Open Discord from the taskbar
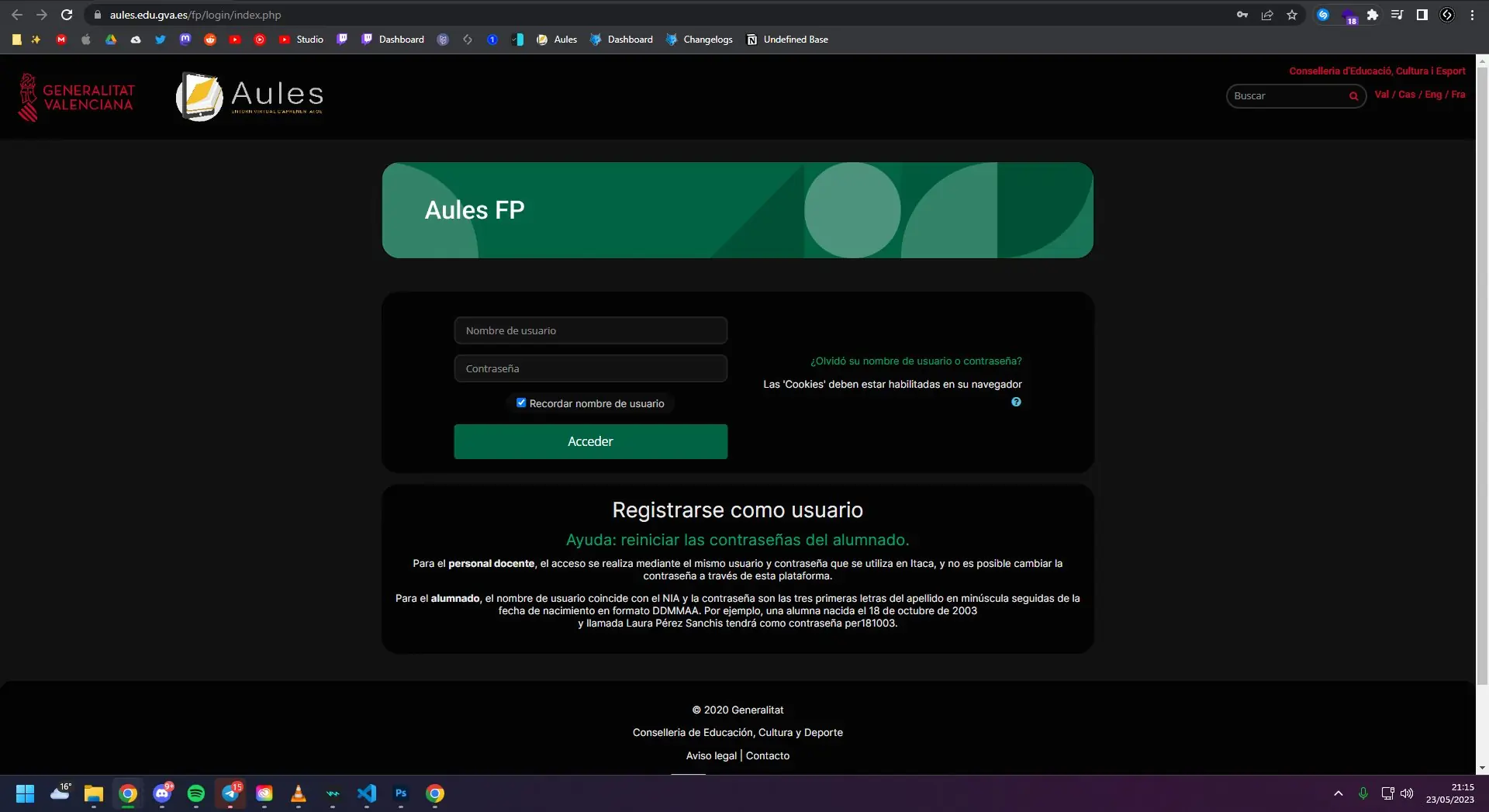 tap(162, 793)
